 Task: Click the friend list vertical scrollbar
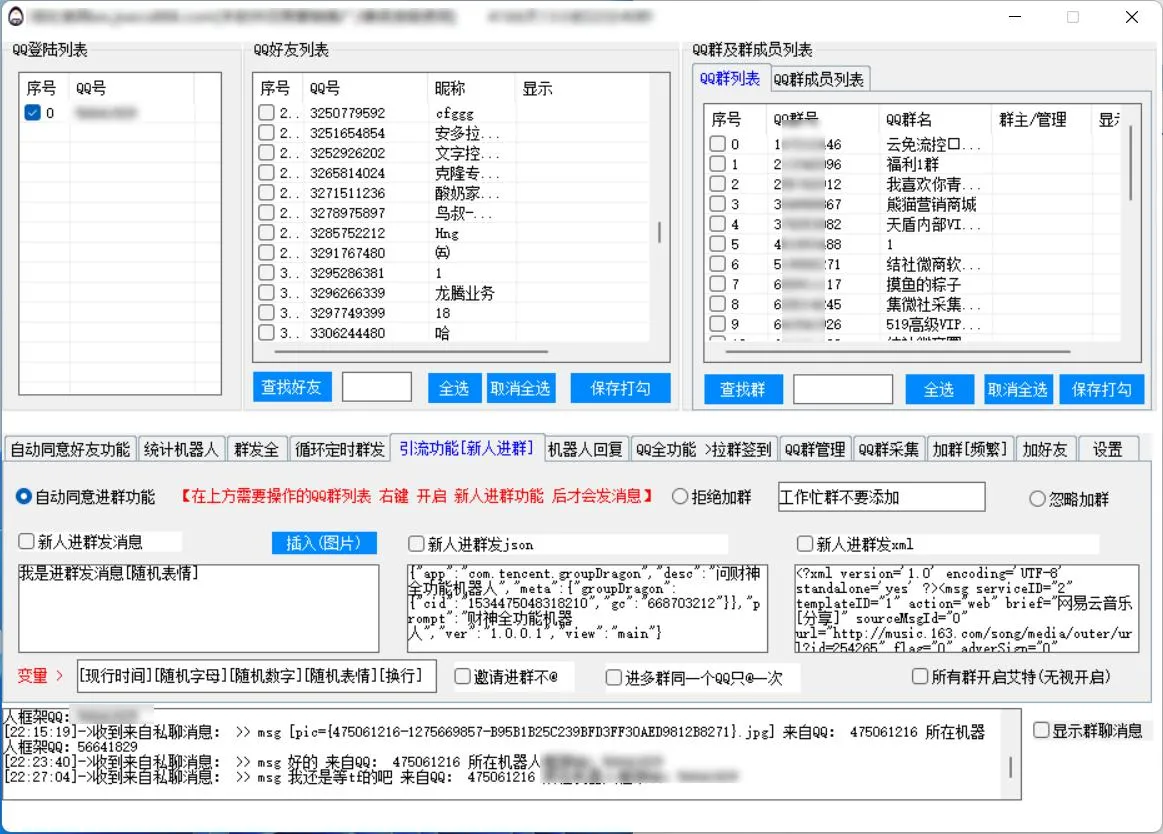659,232
